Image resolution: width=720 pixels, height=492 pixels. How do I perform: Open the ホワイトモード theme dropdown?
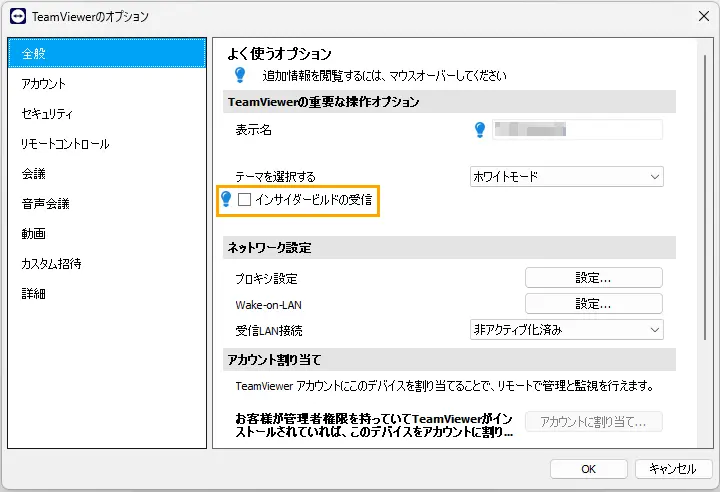[x=567, y=176]
